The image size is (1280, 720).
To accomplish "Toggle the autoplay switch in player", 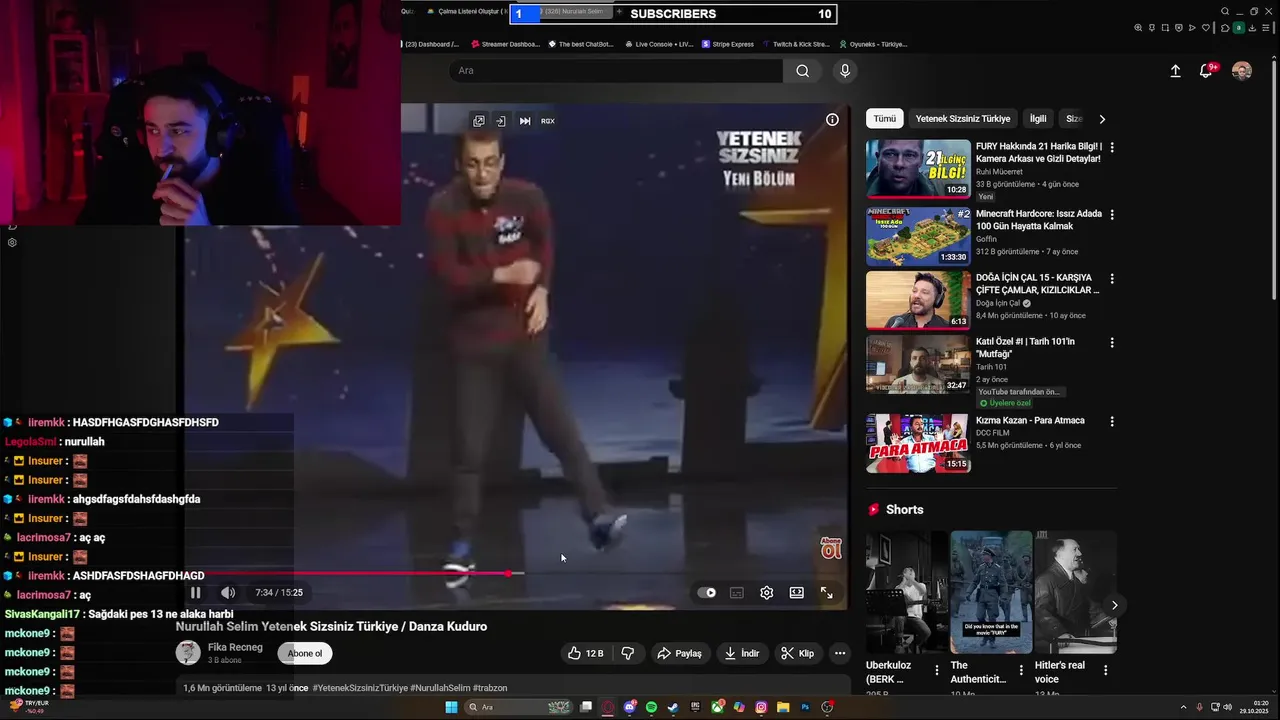I will coord(707,592).
